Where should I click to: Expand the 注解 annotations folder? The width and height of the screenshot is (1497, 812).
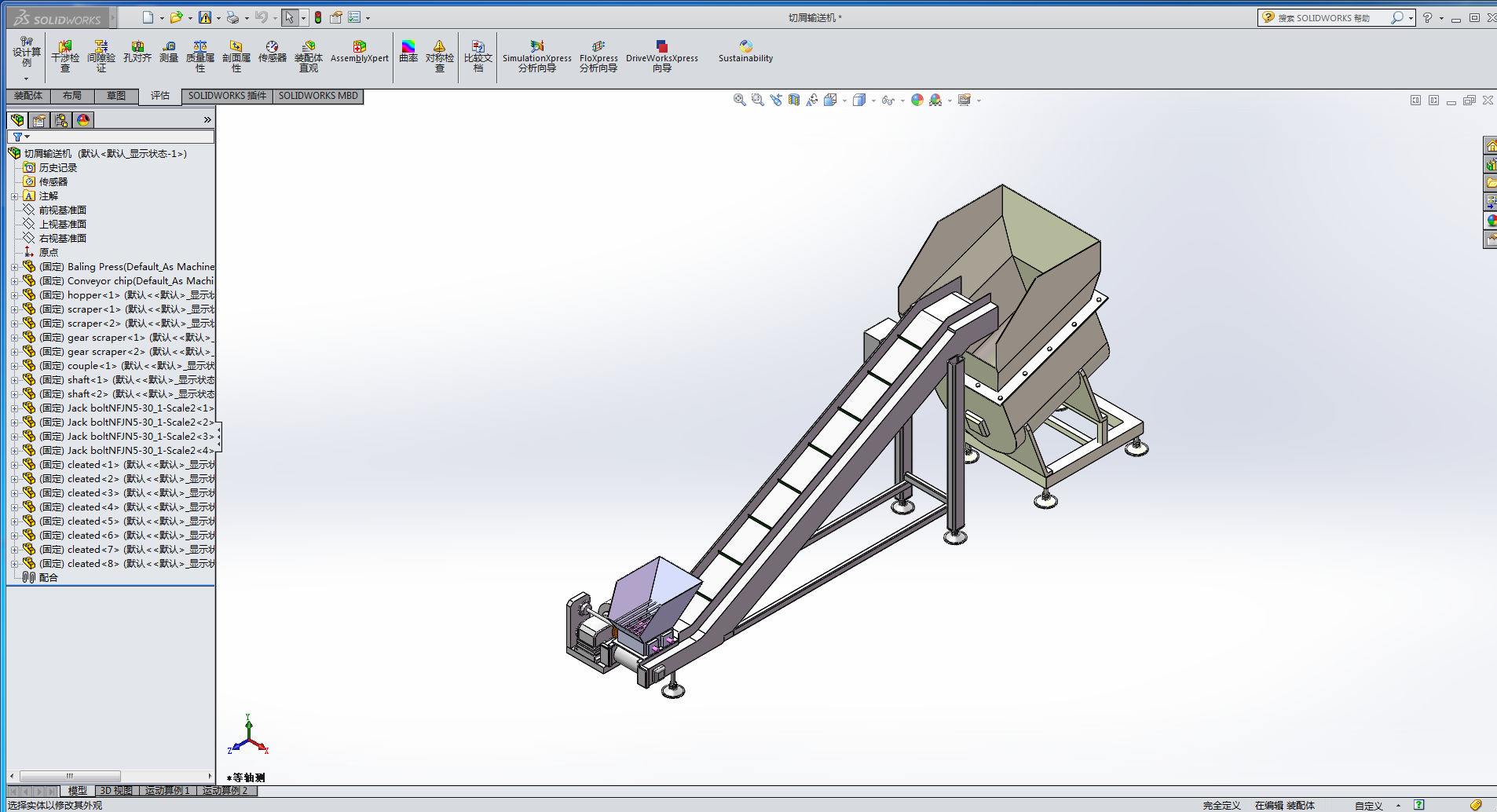pyautogui.click(x=14, y=196)
